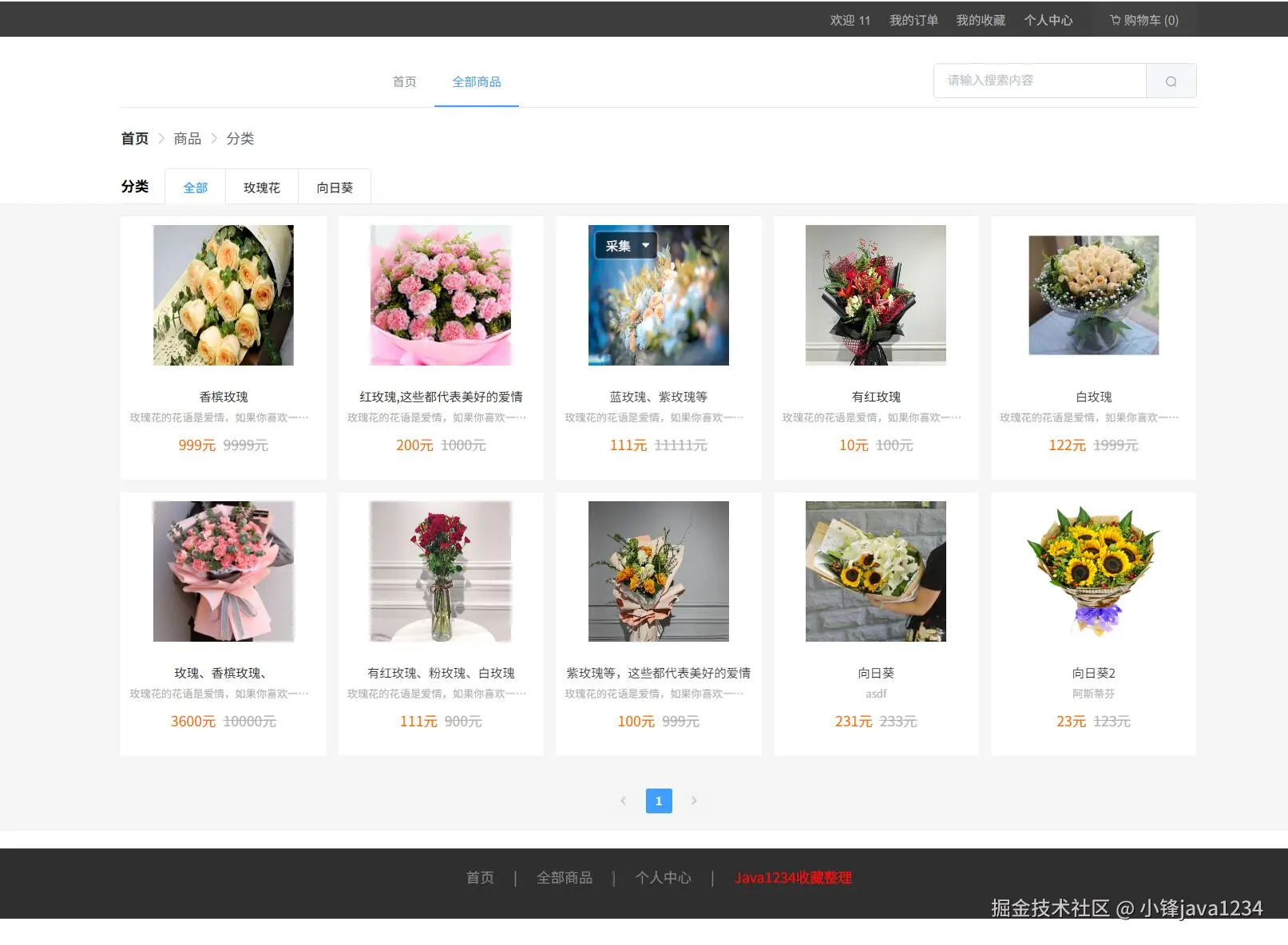Open 全部商品 link in the footer
This screenshot has width=1288, height=945.
coord(565,878)
